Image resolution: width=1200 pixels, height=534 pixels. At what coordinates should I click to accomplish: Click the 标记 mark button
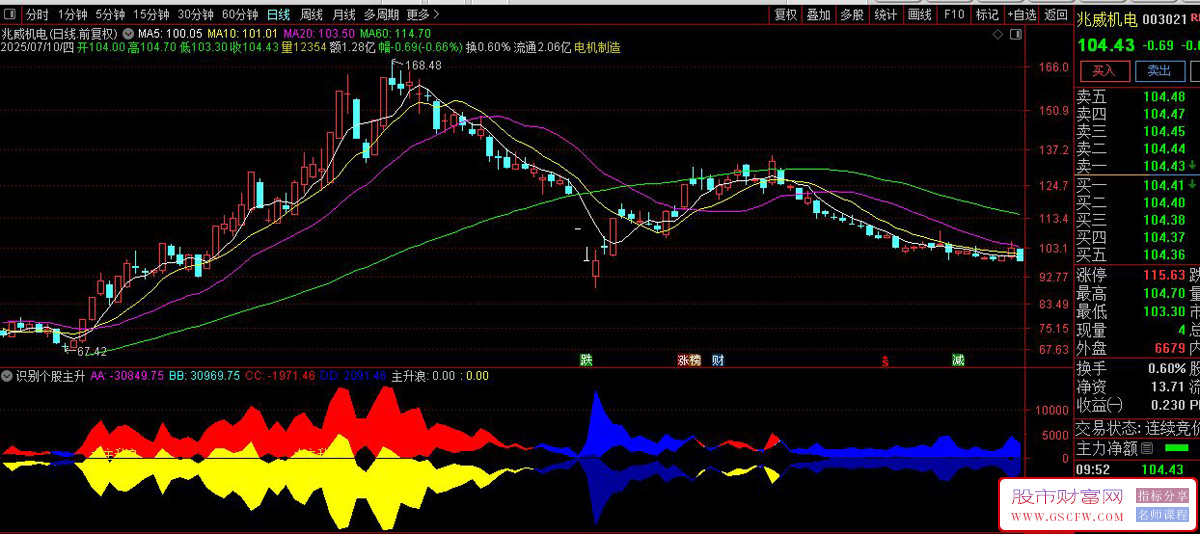(987, 15)
